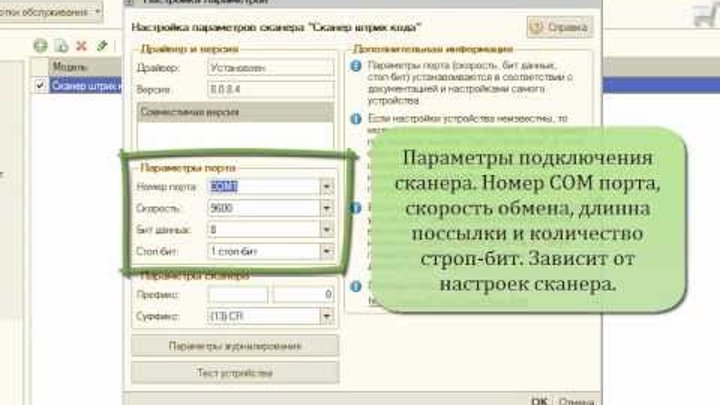Click the Версия field showing 8.0.8.4
This screenshot has height=405, width=720.
(x=271, y=89)
